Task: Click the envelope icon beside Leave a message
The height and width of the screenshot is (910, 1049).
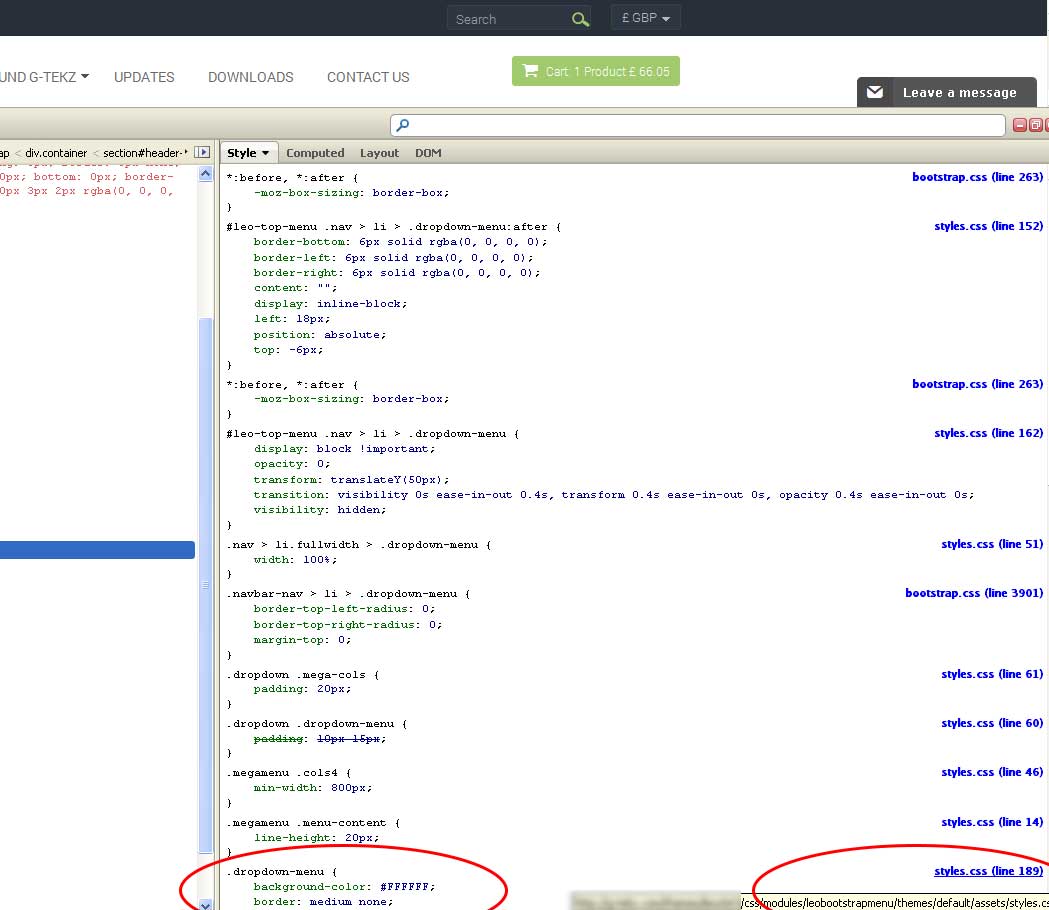Action: [875, 93]
